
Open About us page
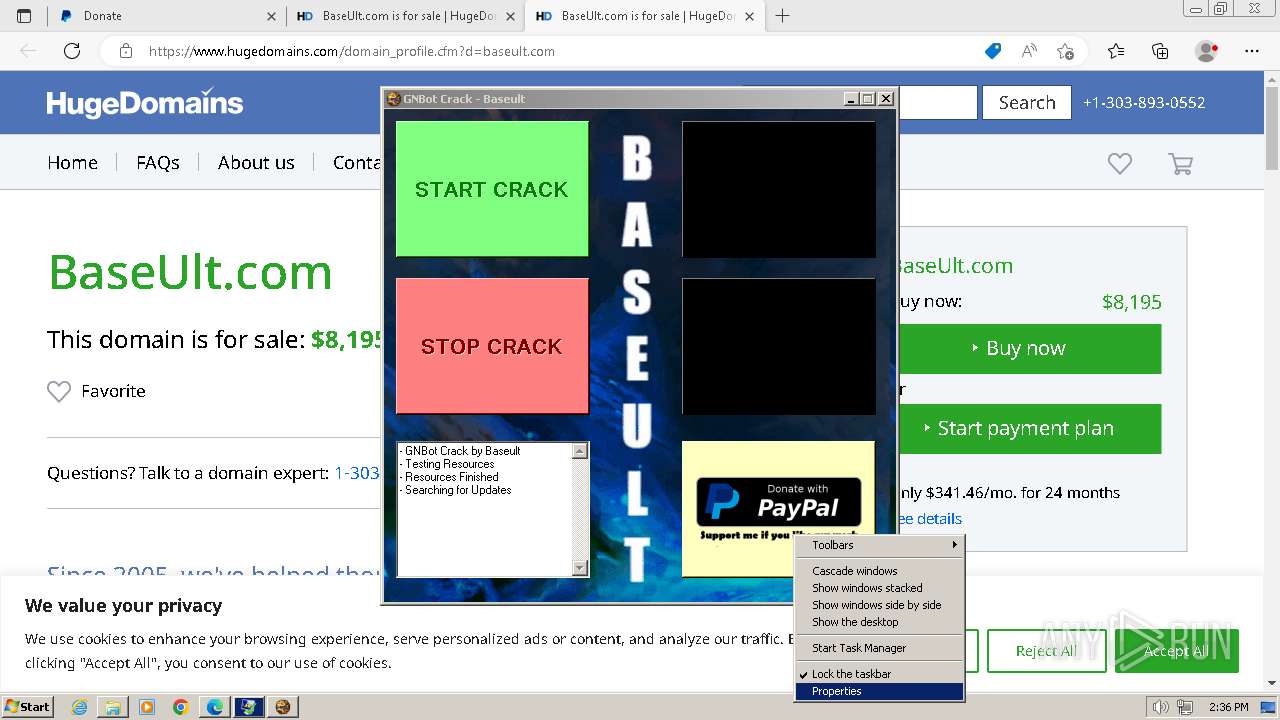[256, 163]
